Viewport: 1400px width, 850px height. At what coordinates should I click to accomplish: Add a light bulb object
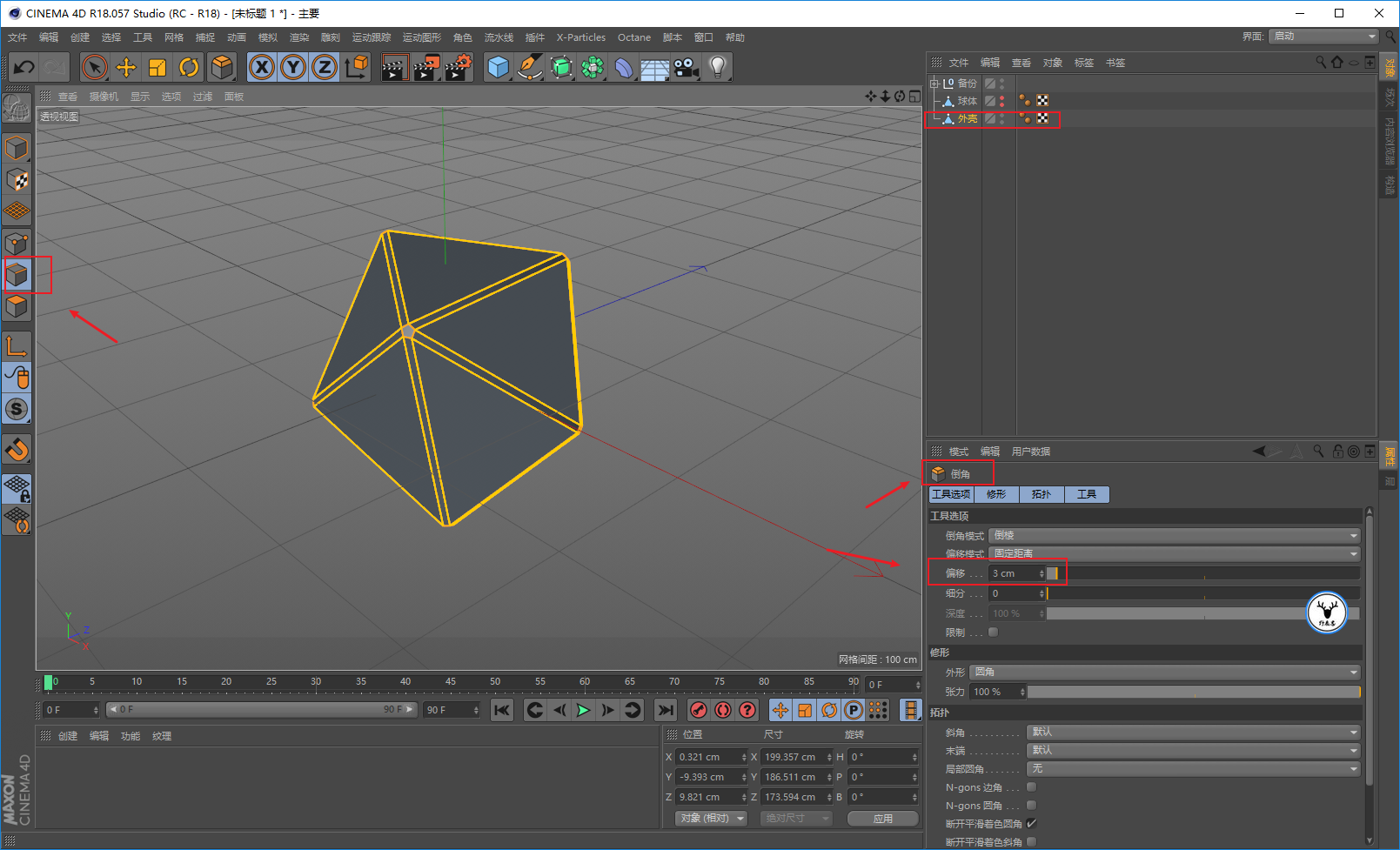pyautogui.click(x=717, y=67)
